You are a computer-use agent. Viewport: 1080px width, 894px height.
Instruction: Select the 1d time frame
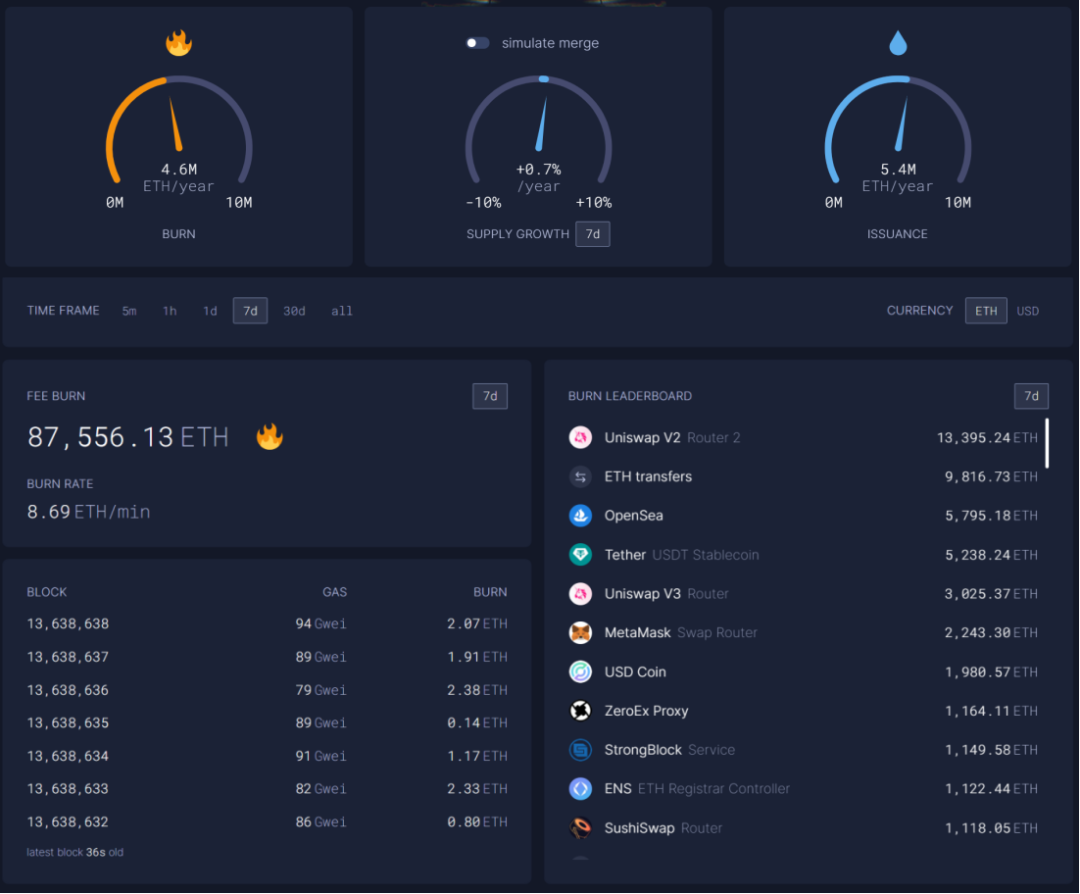click(x=210, y=311)
